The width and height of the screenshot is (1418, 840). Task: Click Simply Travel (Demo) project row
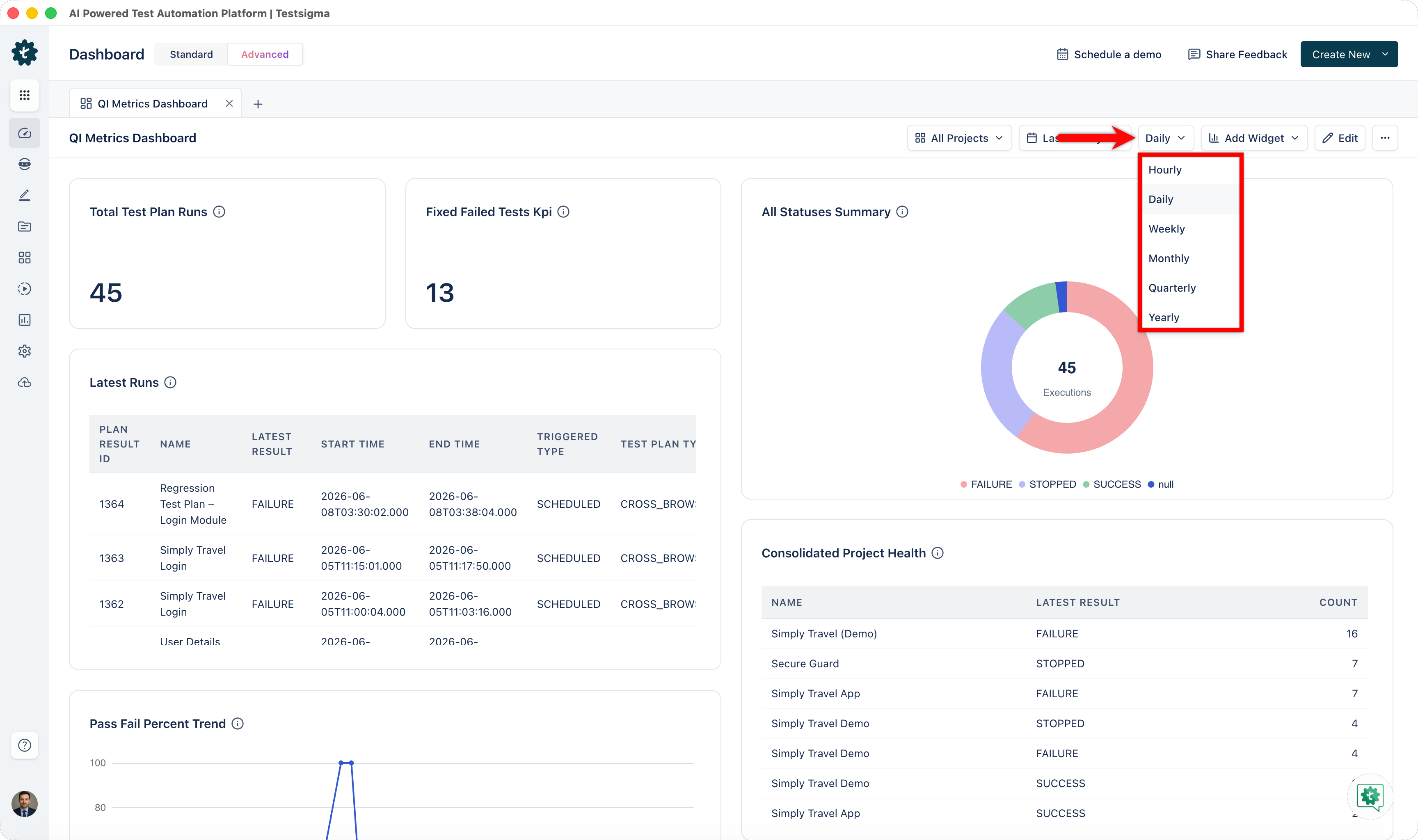coord(1064,634)
